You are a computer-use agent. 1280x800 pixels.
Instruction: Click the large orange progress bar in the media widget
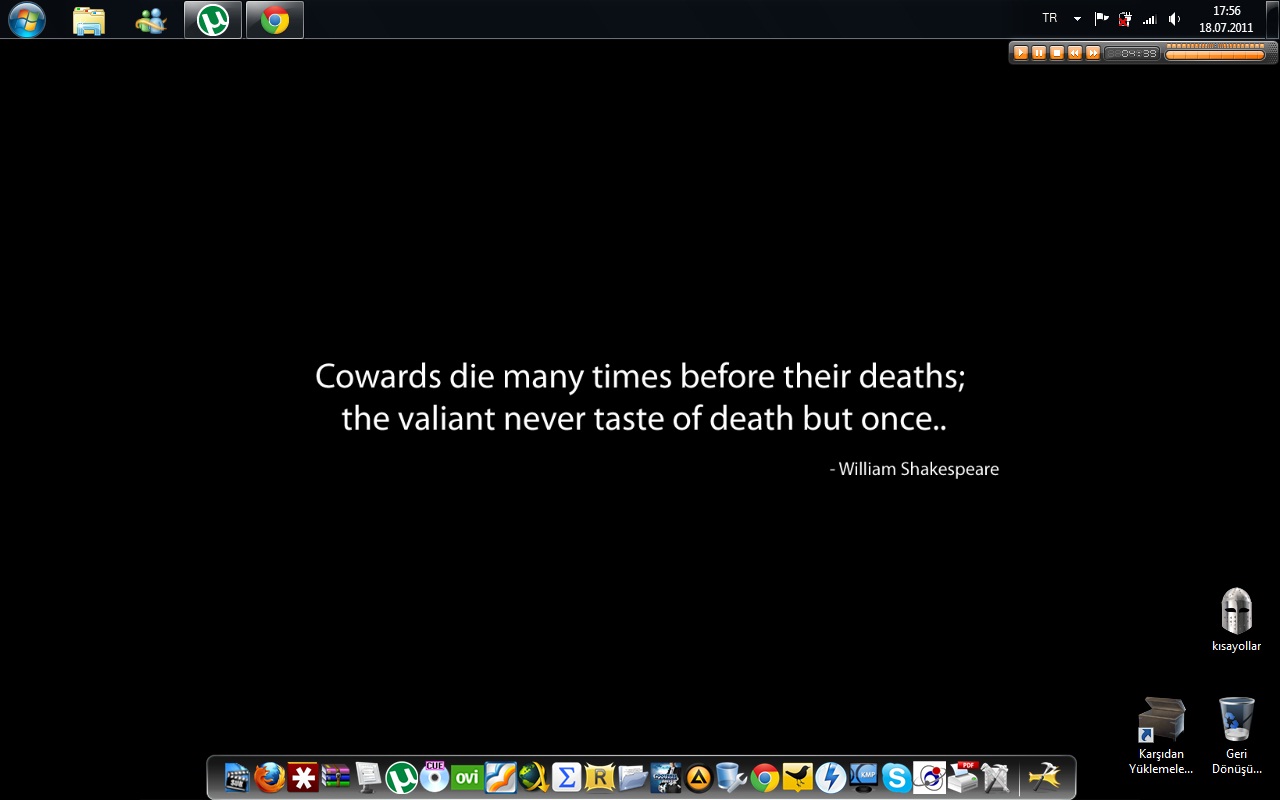point(1214,55)
